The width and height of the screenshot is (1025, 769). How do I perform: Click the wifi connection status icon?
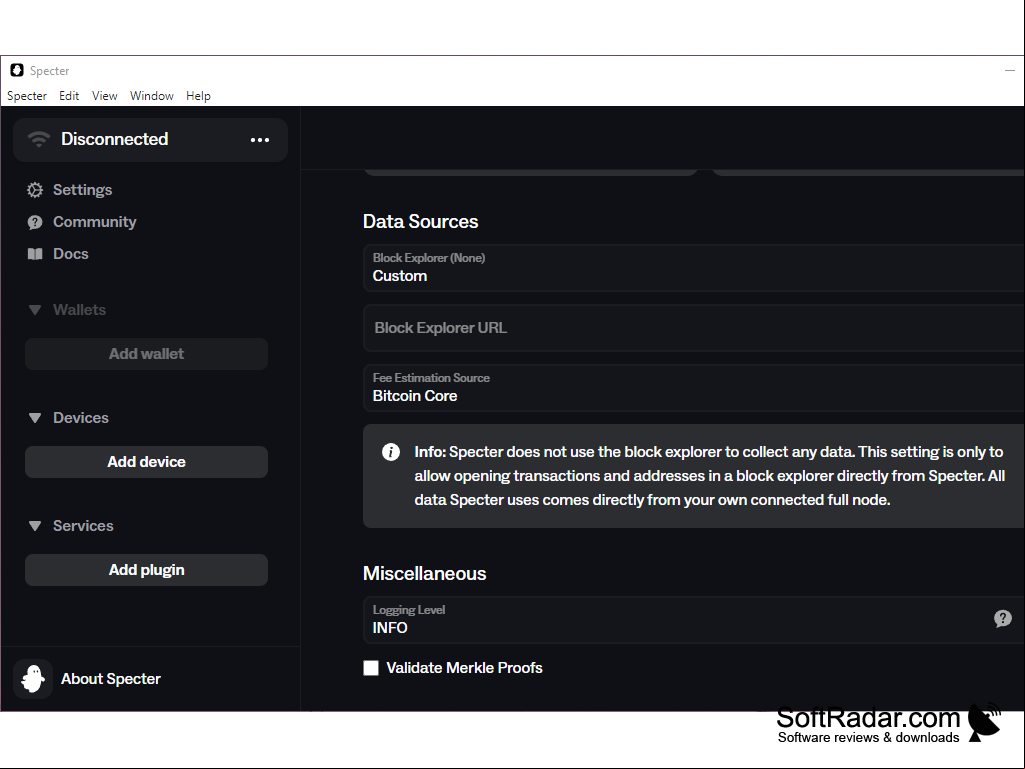click(39, 139)
